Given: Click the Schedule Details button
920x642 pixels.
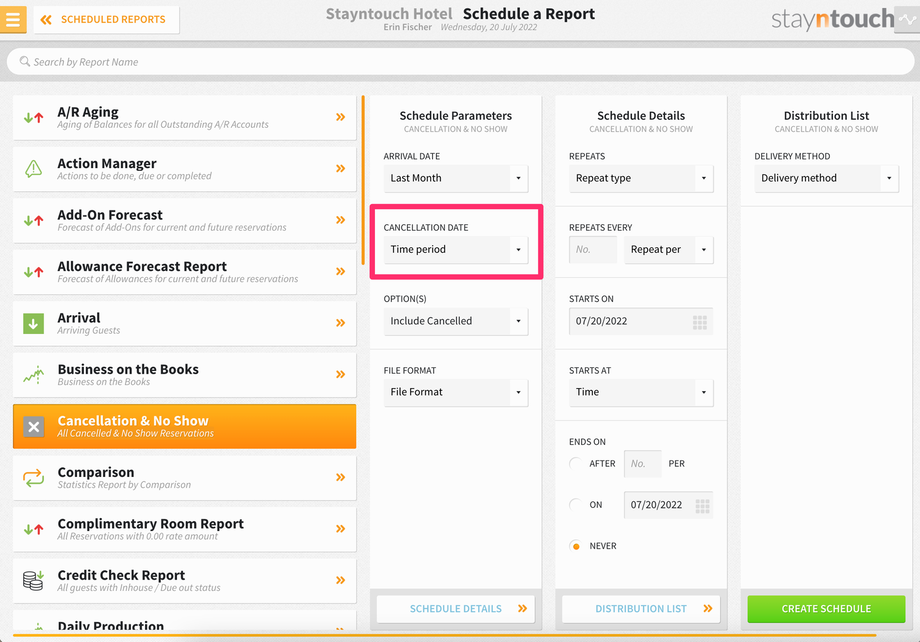Looking at the screenshot, I should 456,609.
